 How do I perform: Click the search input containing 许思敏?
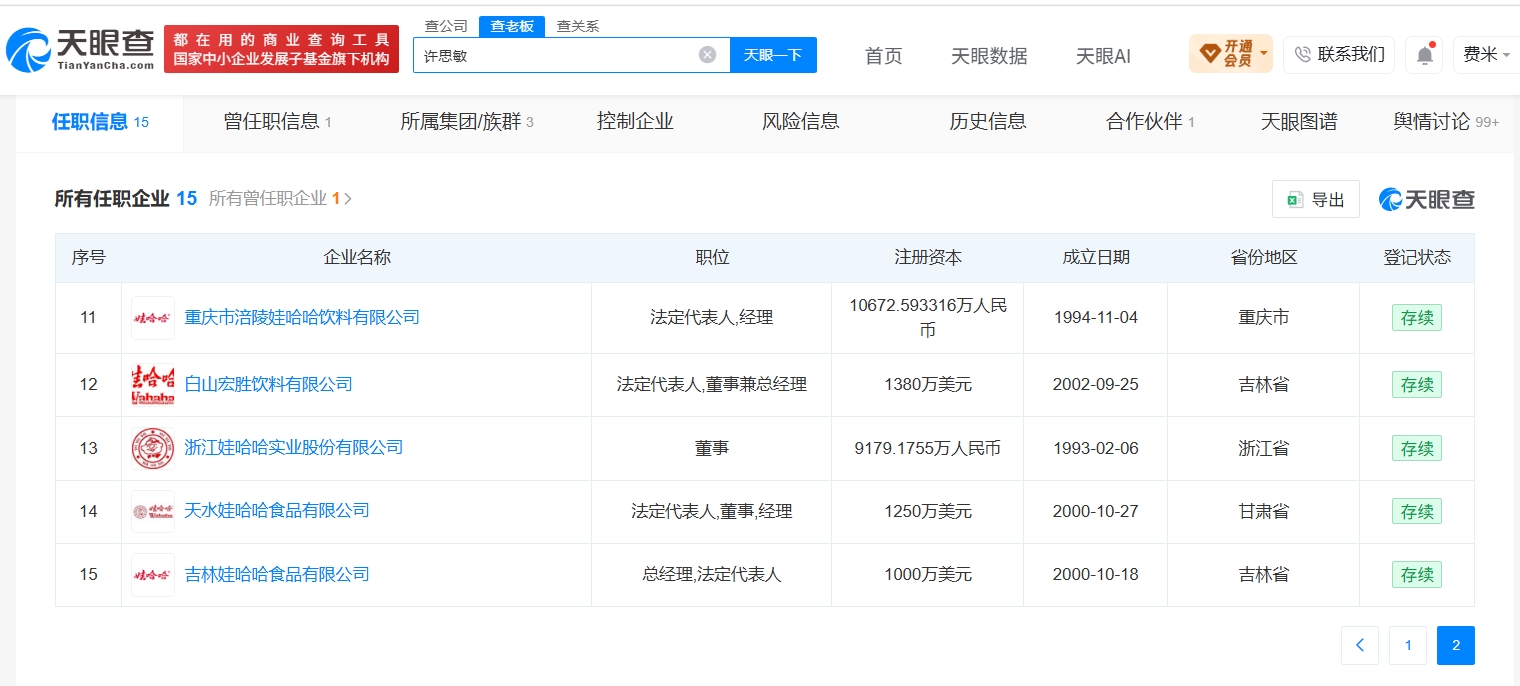(x=556, y=55)
